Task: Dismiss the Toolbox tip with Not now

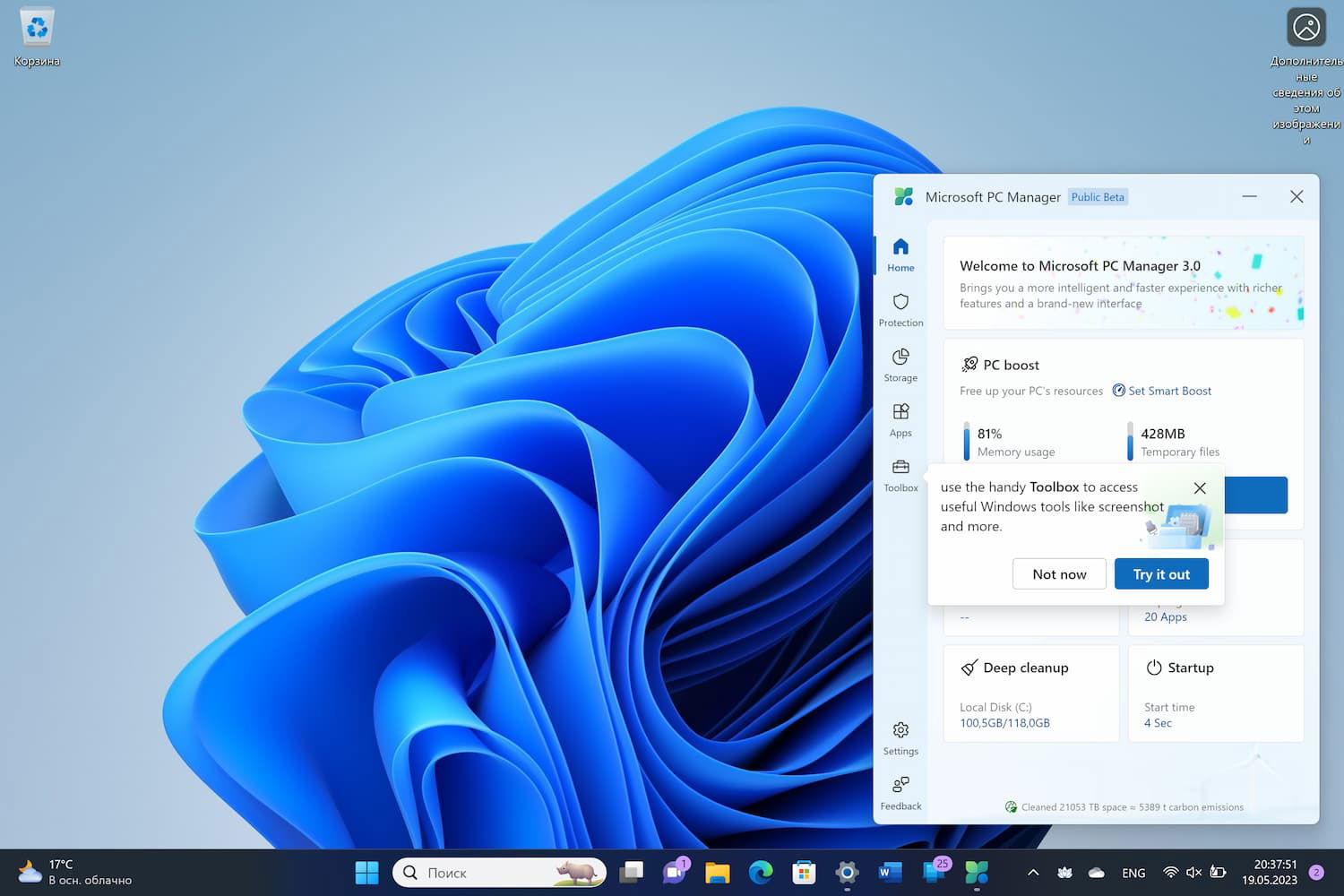Action: coord(1059,574)
